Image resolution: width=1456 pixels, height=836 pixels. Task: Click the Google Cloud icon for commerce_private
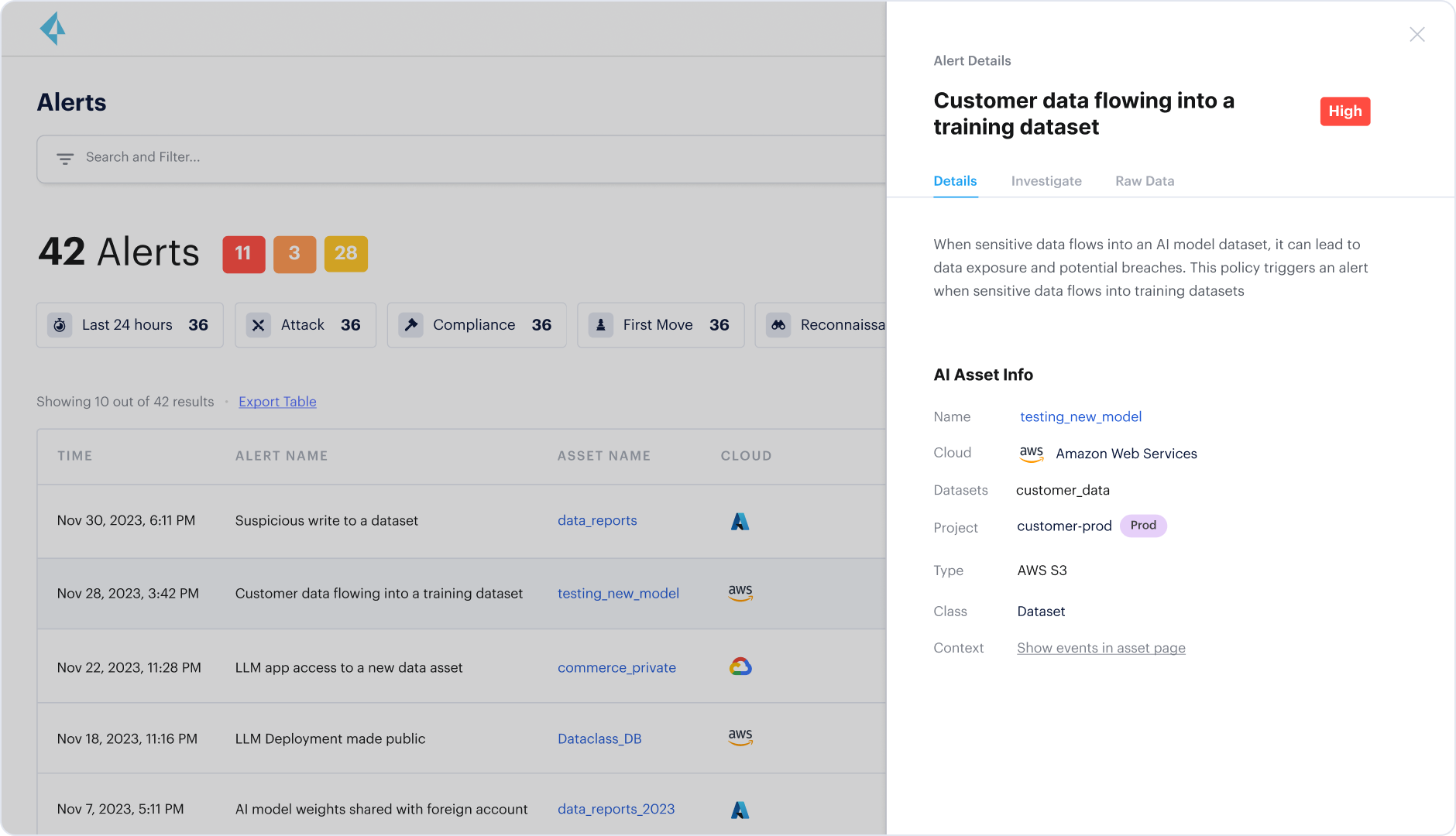[x=740, y=666]
